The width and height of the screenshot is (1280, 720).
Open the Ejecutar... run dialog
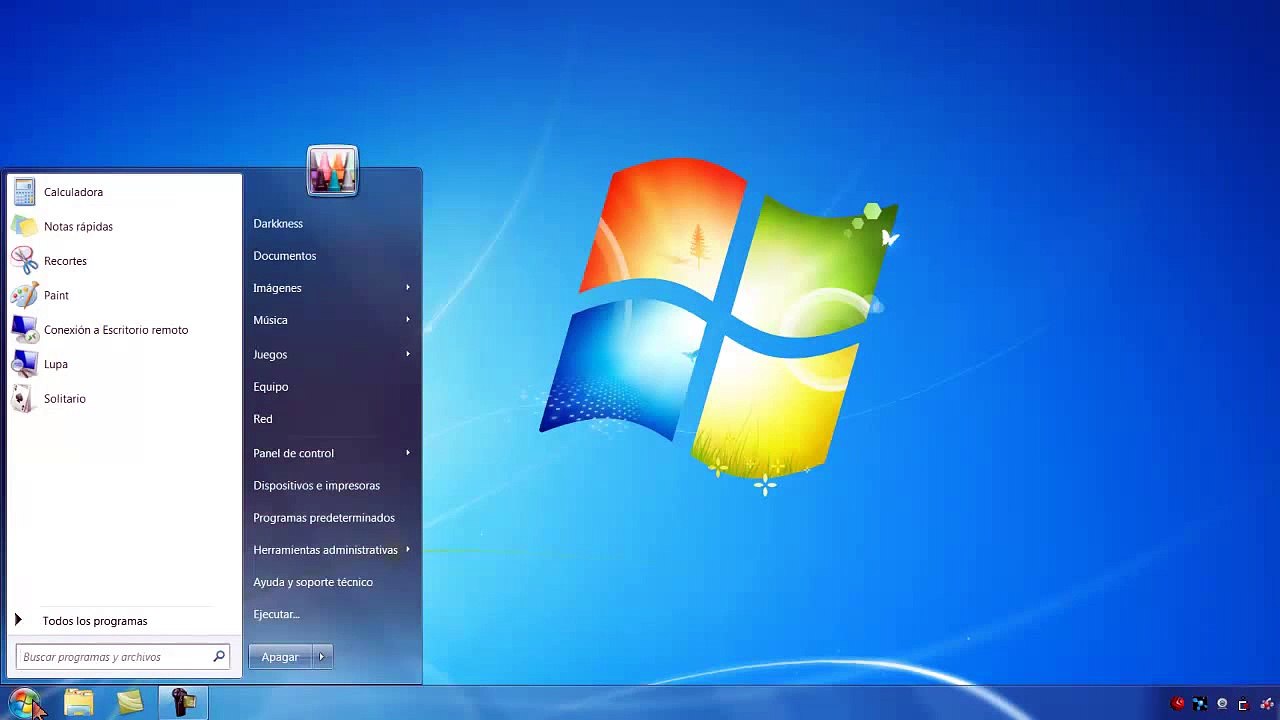pos(277,614)
